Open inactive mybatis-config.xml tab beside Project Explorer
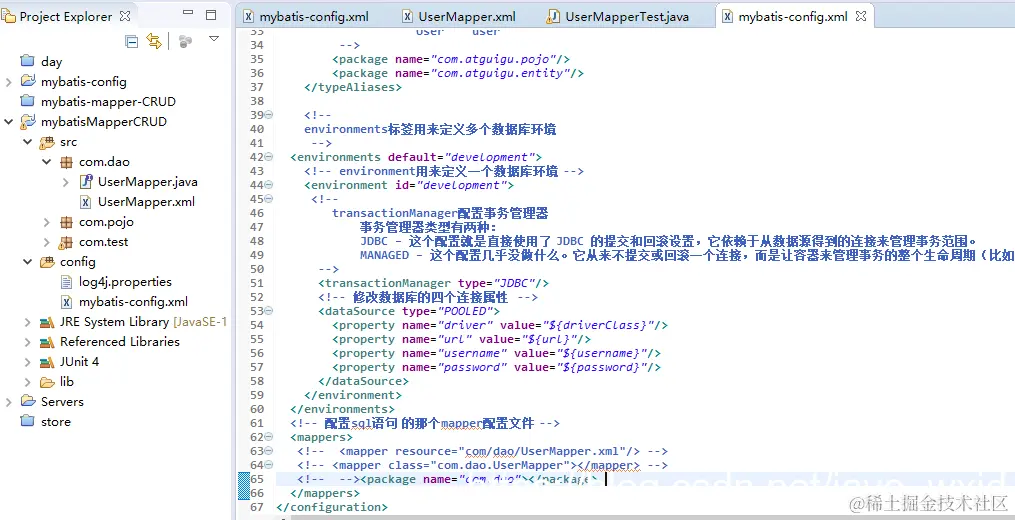The image size is (1015, 520). point(306,17)
